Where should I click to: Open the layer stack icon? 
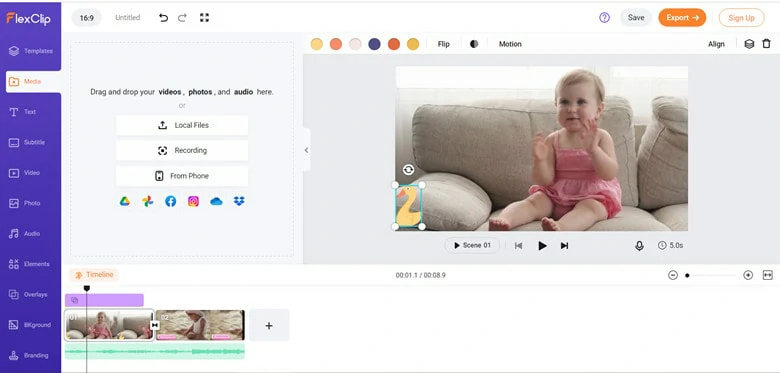[749, 44]
